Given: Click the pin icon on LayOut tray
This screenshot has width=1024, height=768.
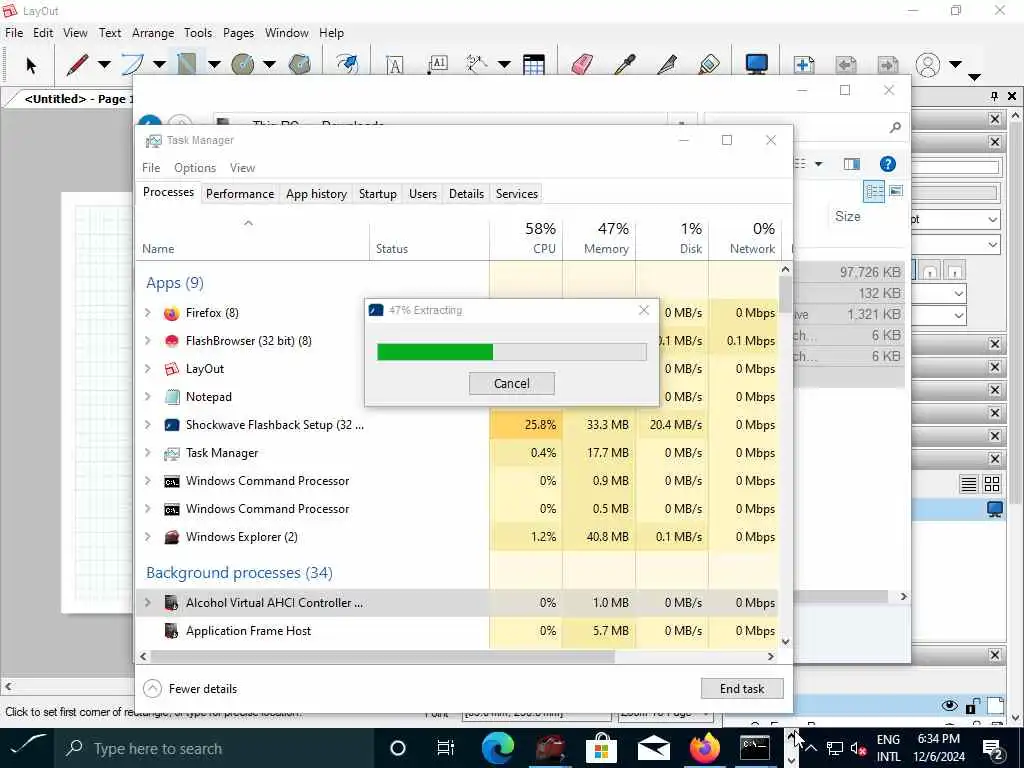Looking at the screenshot, I should click(994, 96).
